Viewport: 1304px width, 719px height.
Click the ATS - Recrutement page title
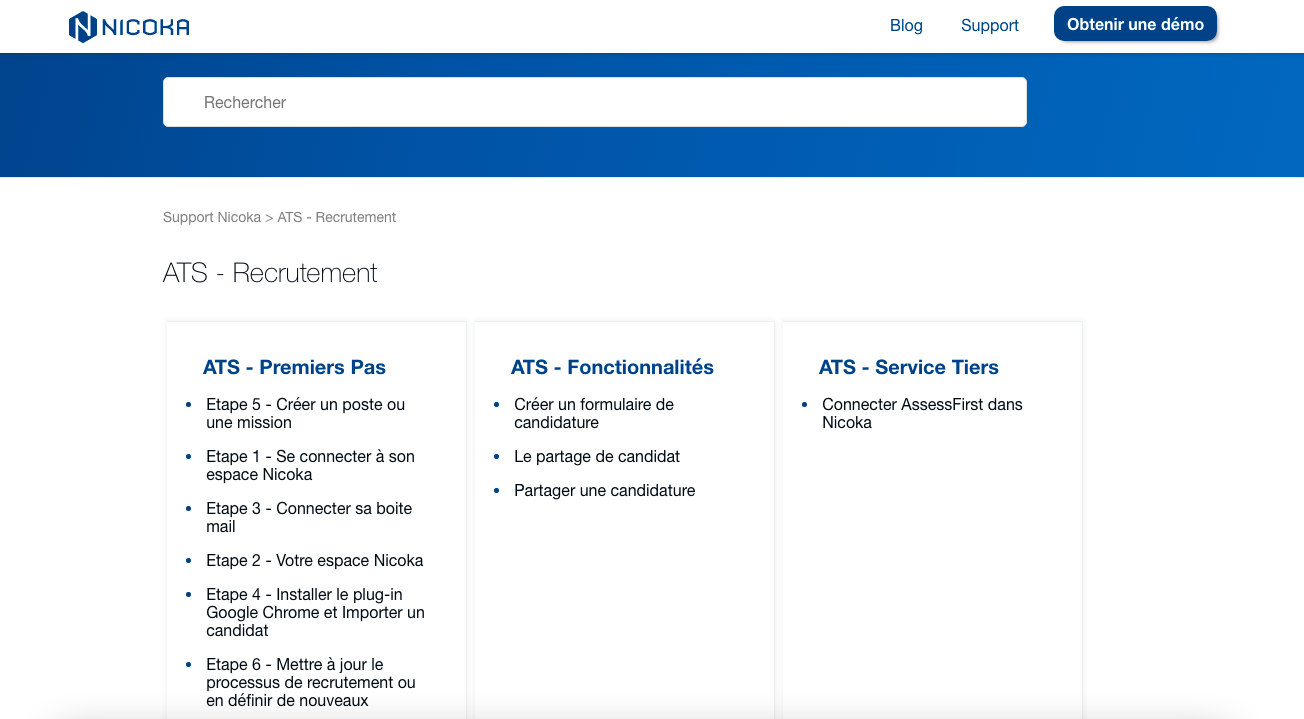[270, 273]
